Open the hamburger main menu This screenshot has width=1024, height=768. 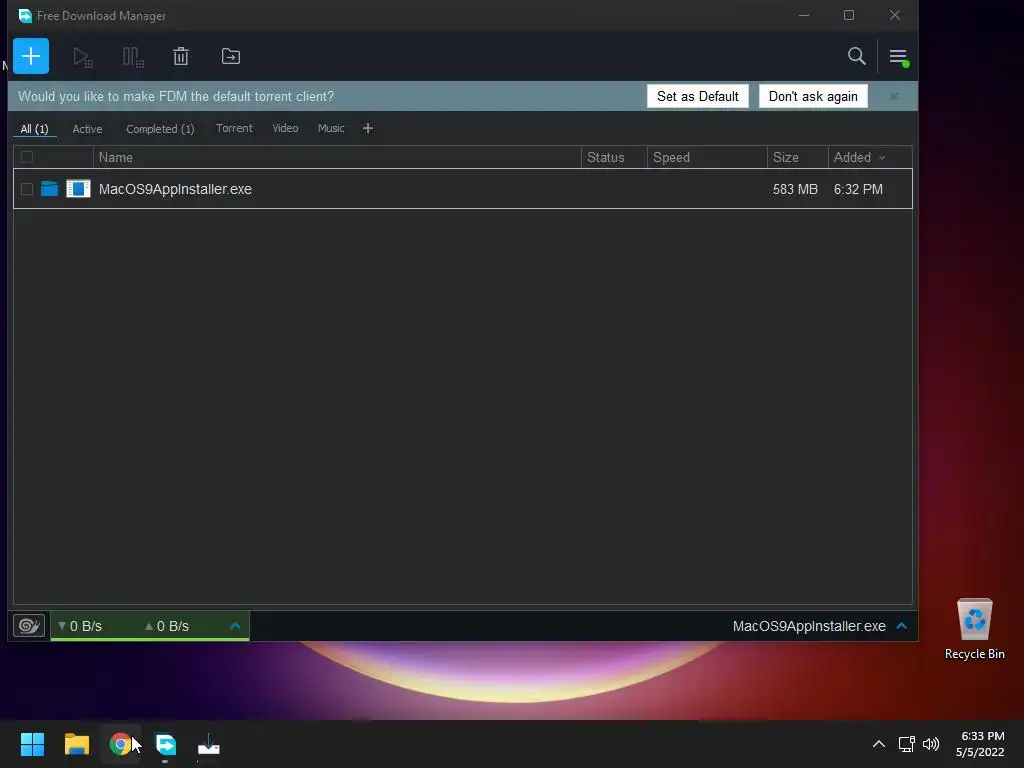(x=899, y=57)
